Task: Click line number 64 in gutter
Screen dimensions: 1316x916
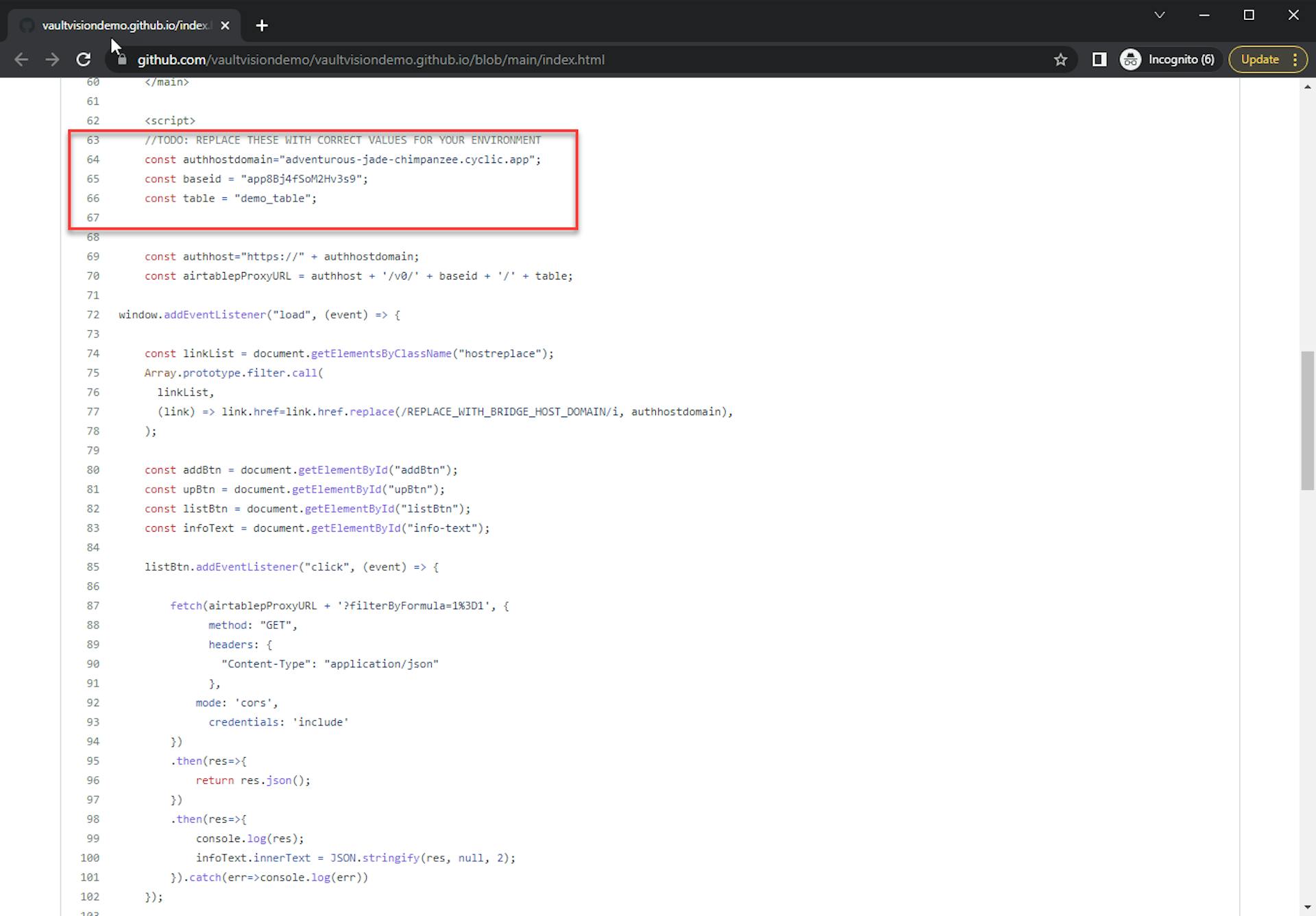Action: click(93, 160)
